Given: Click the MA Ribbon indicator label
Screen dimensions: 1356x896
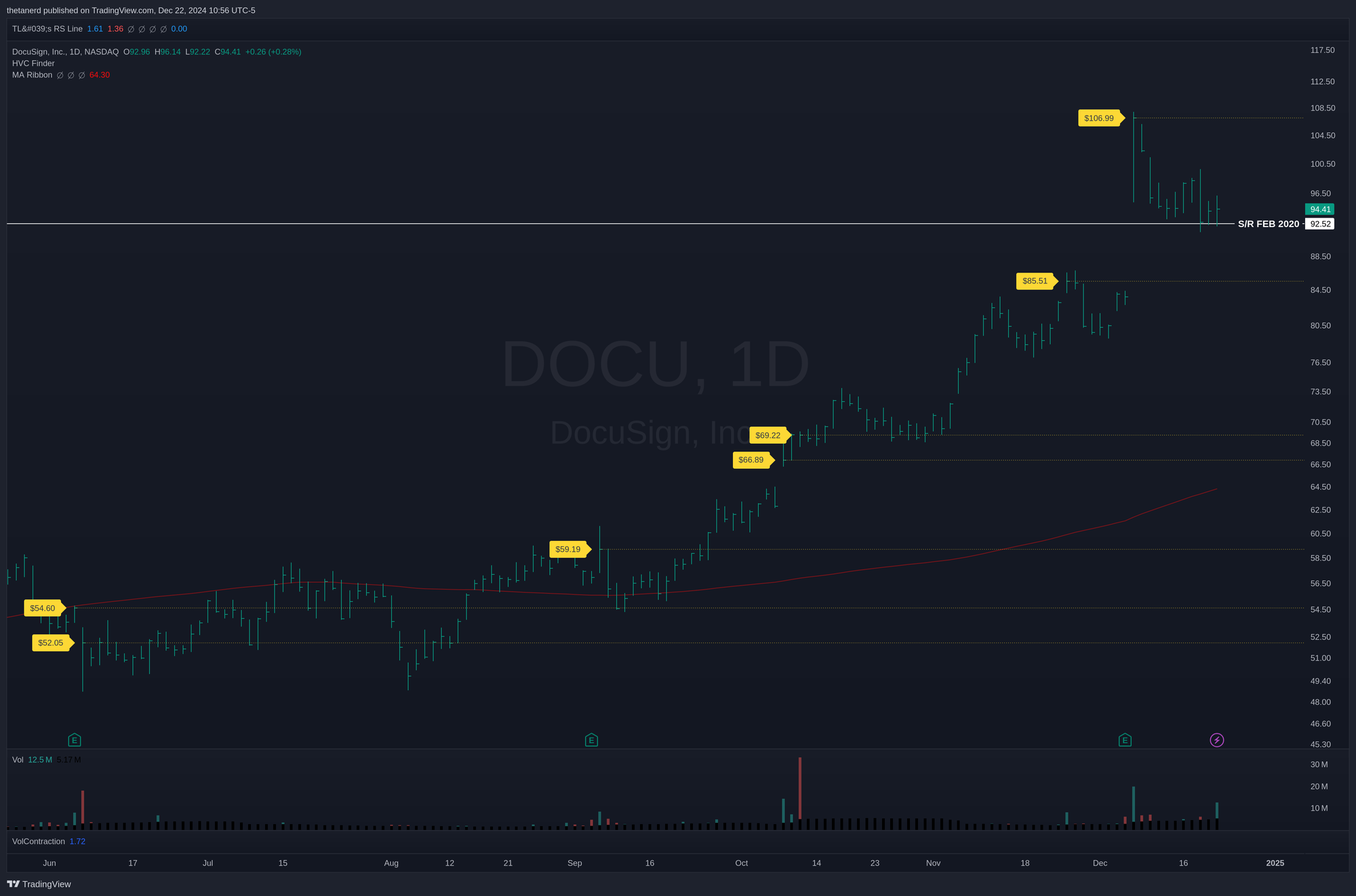Looking at the screenshot, I should (32, 75).
